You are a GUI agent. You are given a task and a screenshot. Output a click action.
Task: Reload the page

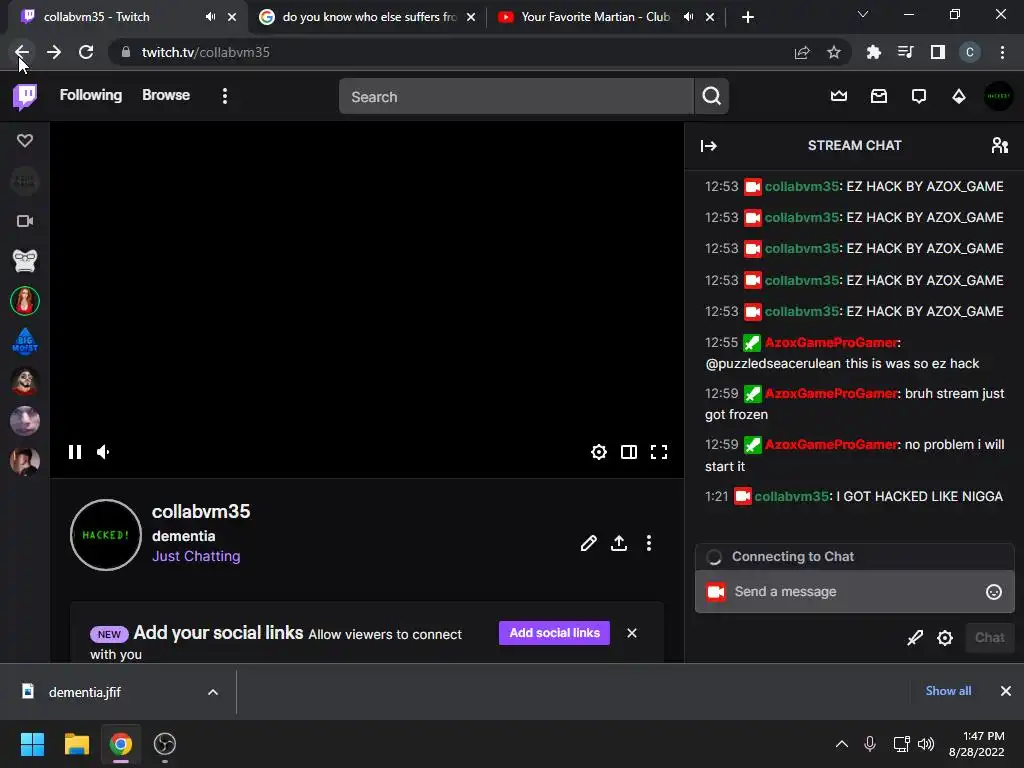click(86, 52)
